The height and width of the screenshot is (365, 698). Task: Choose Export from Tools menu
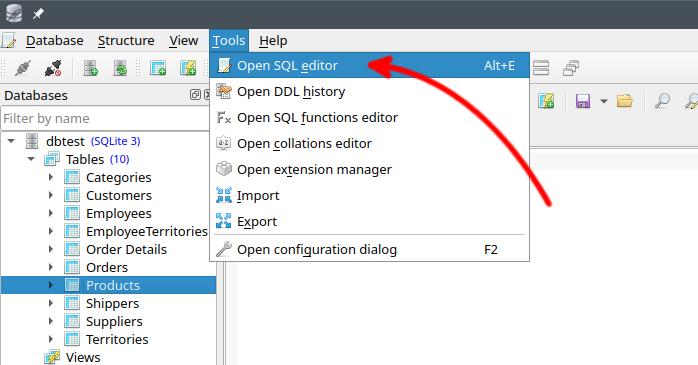pyautogui.click(x=369, y=221)
